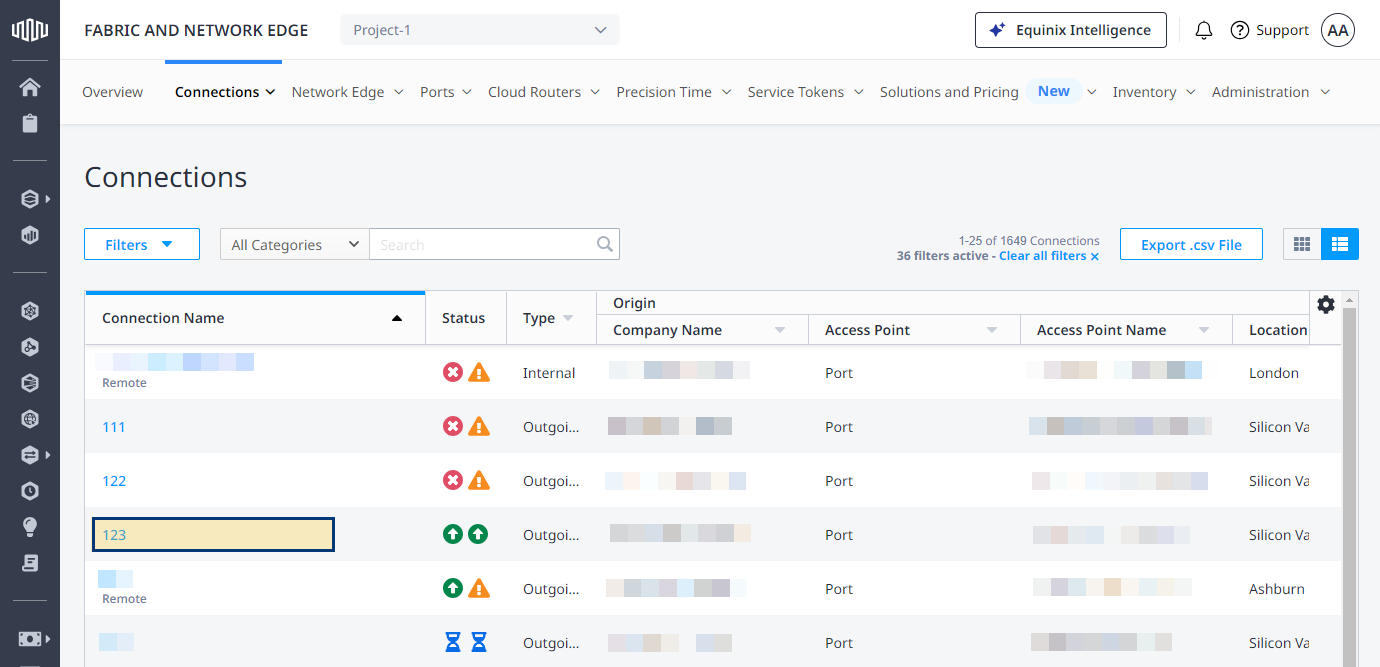The image size is (1380, 667).
Task: Click the red error icon in the London row
Action: coord(453,373)
